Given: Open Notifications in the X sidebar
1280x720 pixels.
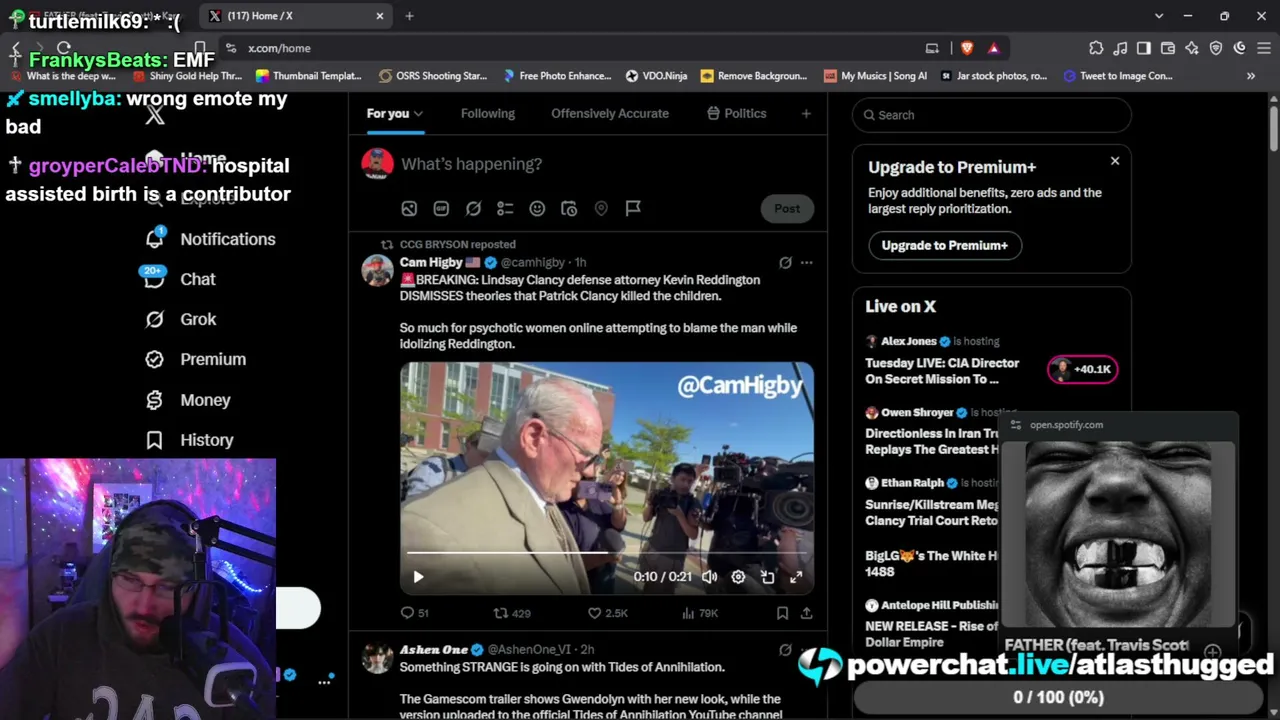Looking at the screenshot, I should tap(211, 239).
